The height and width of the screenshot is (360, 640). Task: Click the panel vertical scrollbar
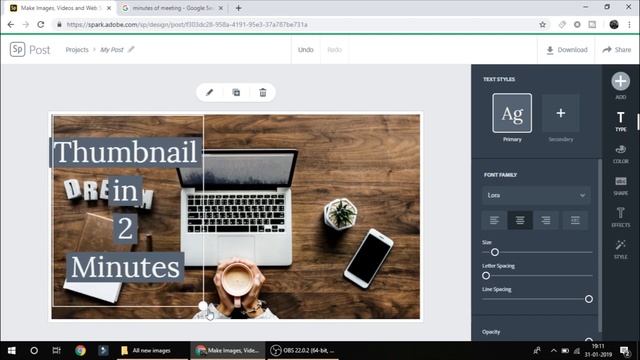tap(600, 245)
